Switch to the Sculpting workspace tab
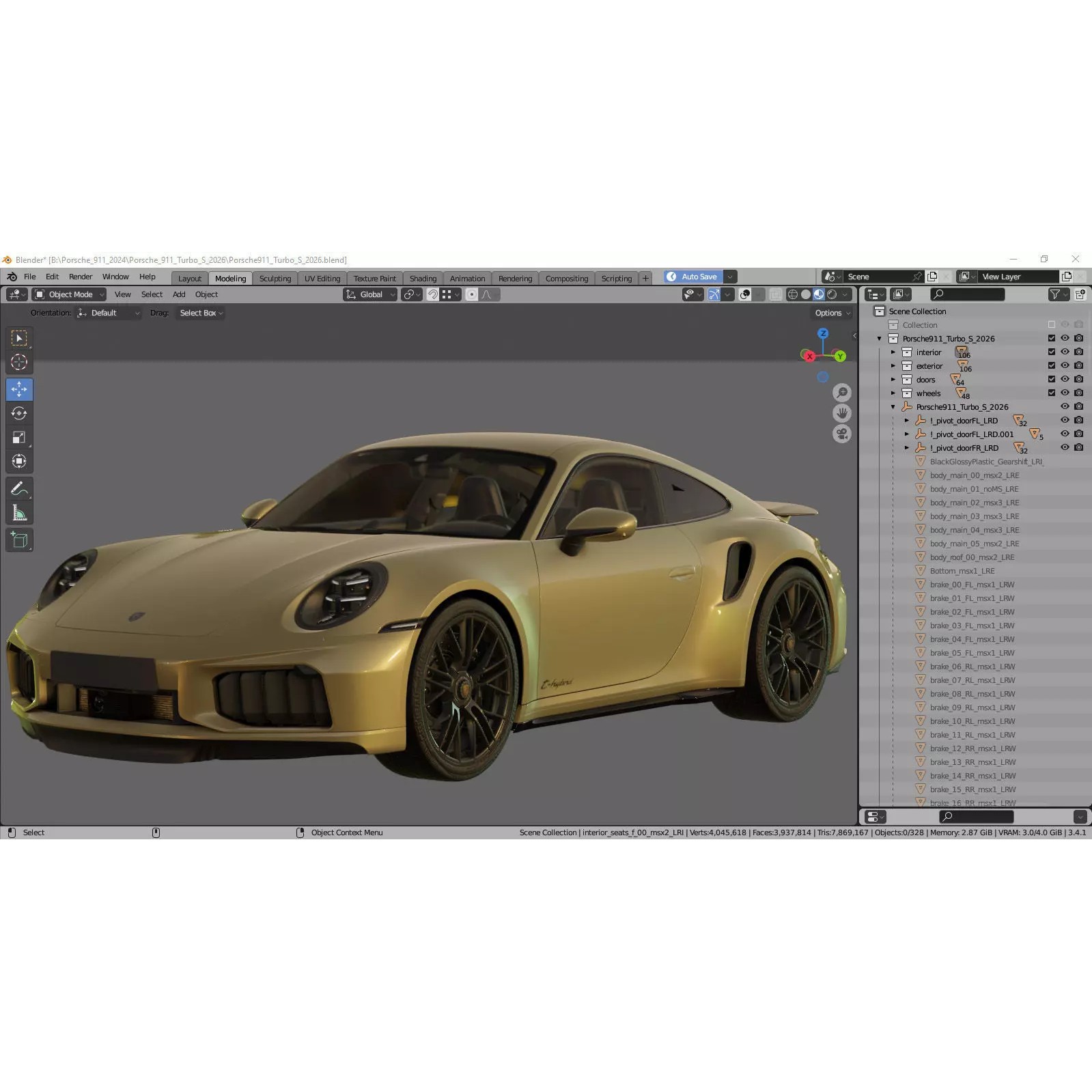The image size is (1092, 1092). tap(275, 279)
